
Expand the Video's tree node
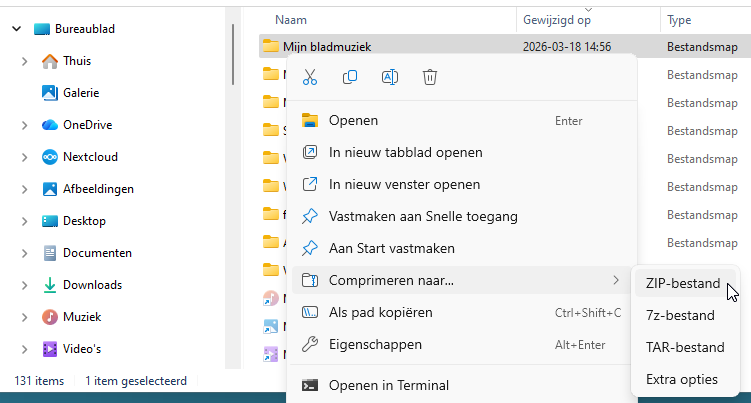click(x=24, y=349)
